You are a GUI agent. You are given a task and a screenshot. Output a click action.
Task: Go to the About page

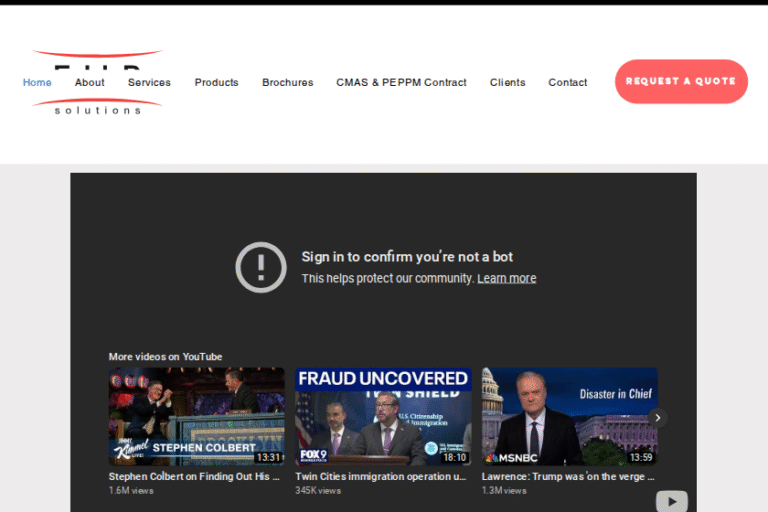(x=89, y=82)
